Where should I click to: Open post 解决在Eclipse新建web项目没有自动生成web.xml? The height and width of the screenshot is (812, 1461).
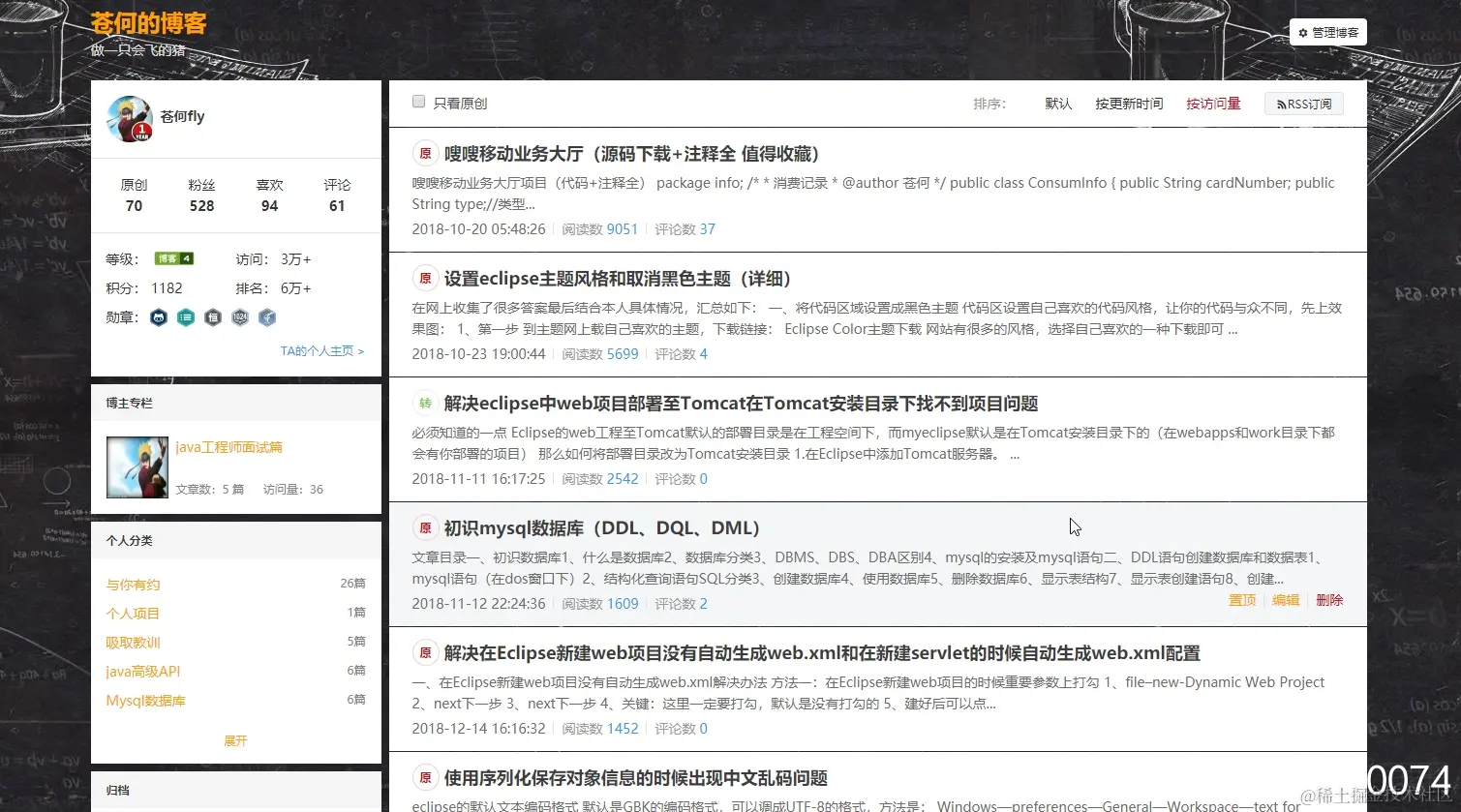pyautogui.click(x=822, y=653)
